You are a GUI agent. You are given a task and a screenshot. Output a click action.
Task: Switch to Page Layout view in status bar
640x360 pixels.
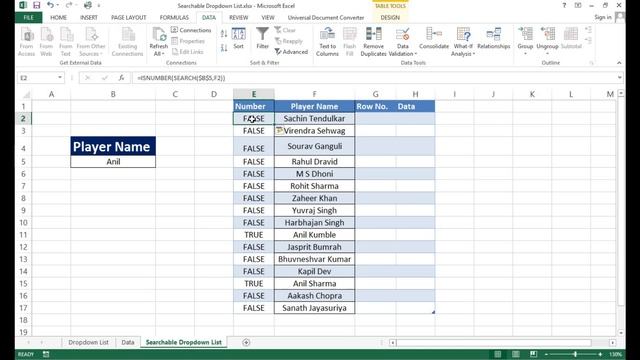click(x=516, y=354)
